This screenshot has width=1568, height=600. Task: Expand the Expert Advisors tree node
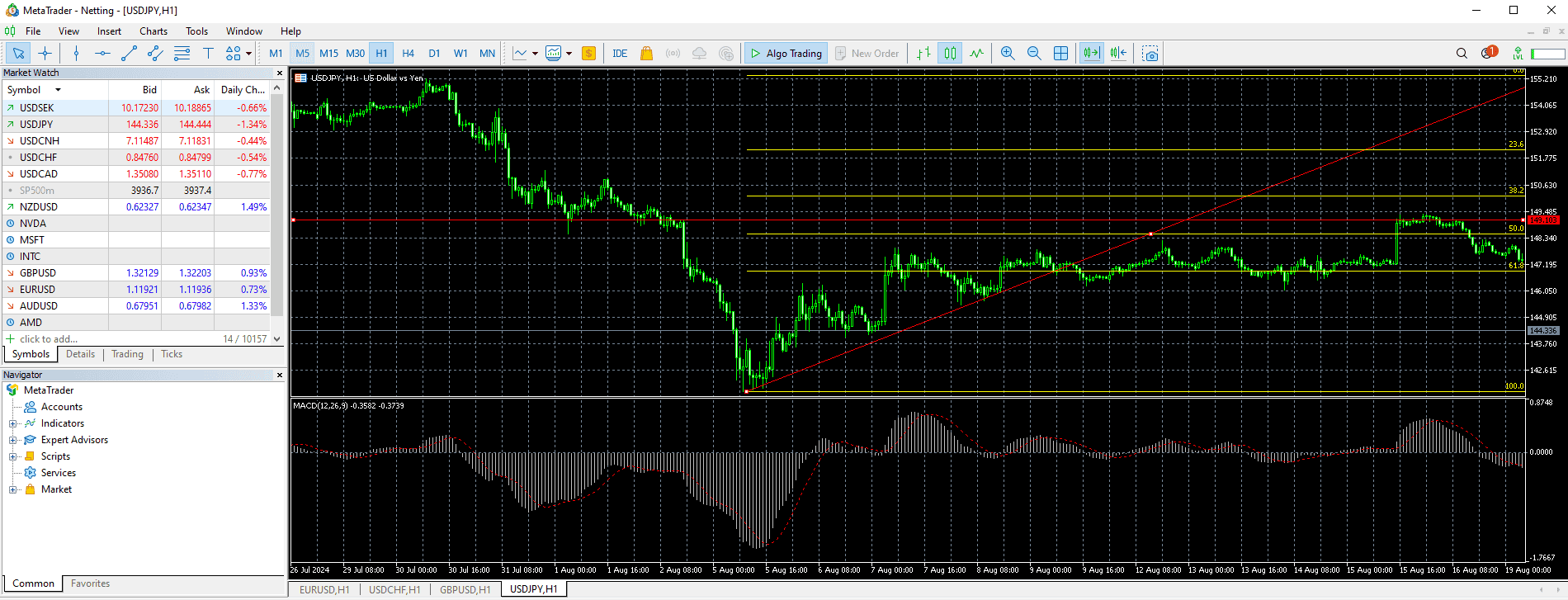coord(13,440)
